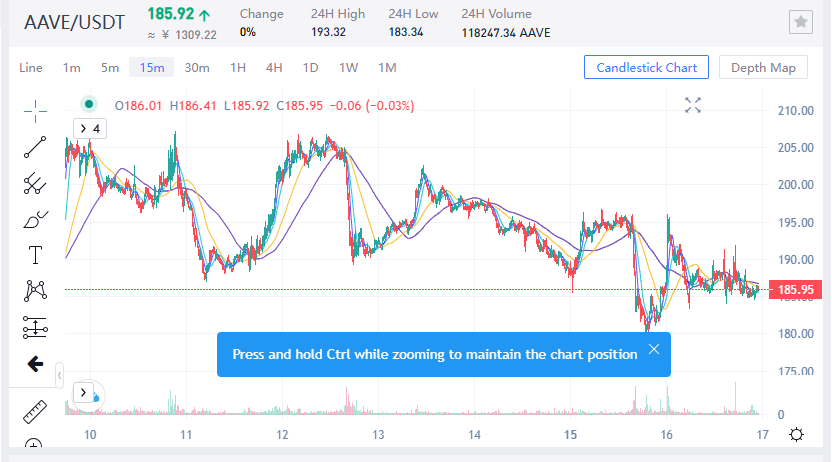Viewport: 832px width, 462px height.
Task: Click the zoom-in magnifier tool
Action: [x=34, y=444]
